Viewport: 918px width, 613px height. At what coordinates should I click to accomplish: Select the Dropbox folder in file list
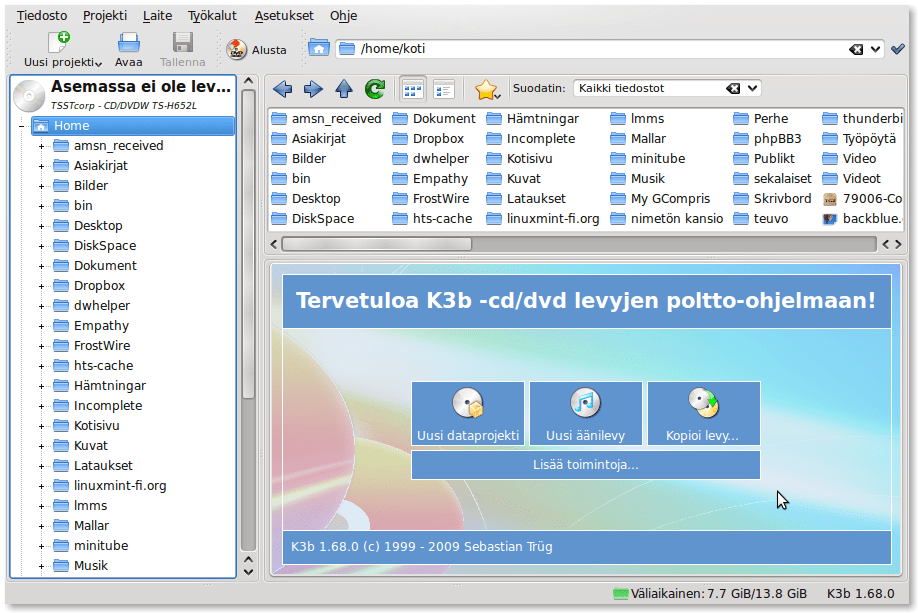[429, 139]
